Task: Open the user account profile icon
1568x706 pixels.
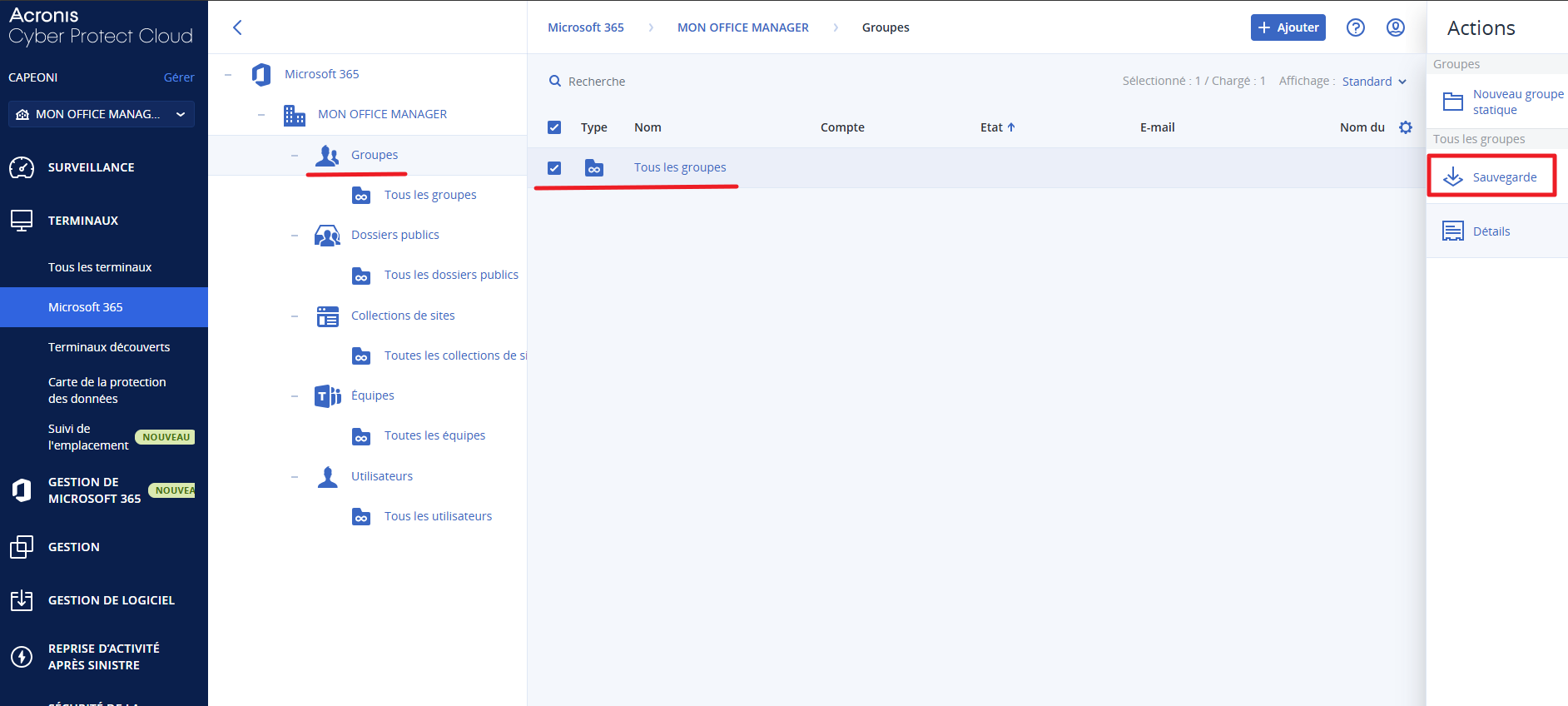Action: pos(1396,27)
